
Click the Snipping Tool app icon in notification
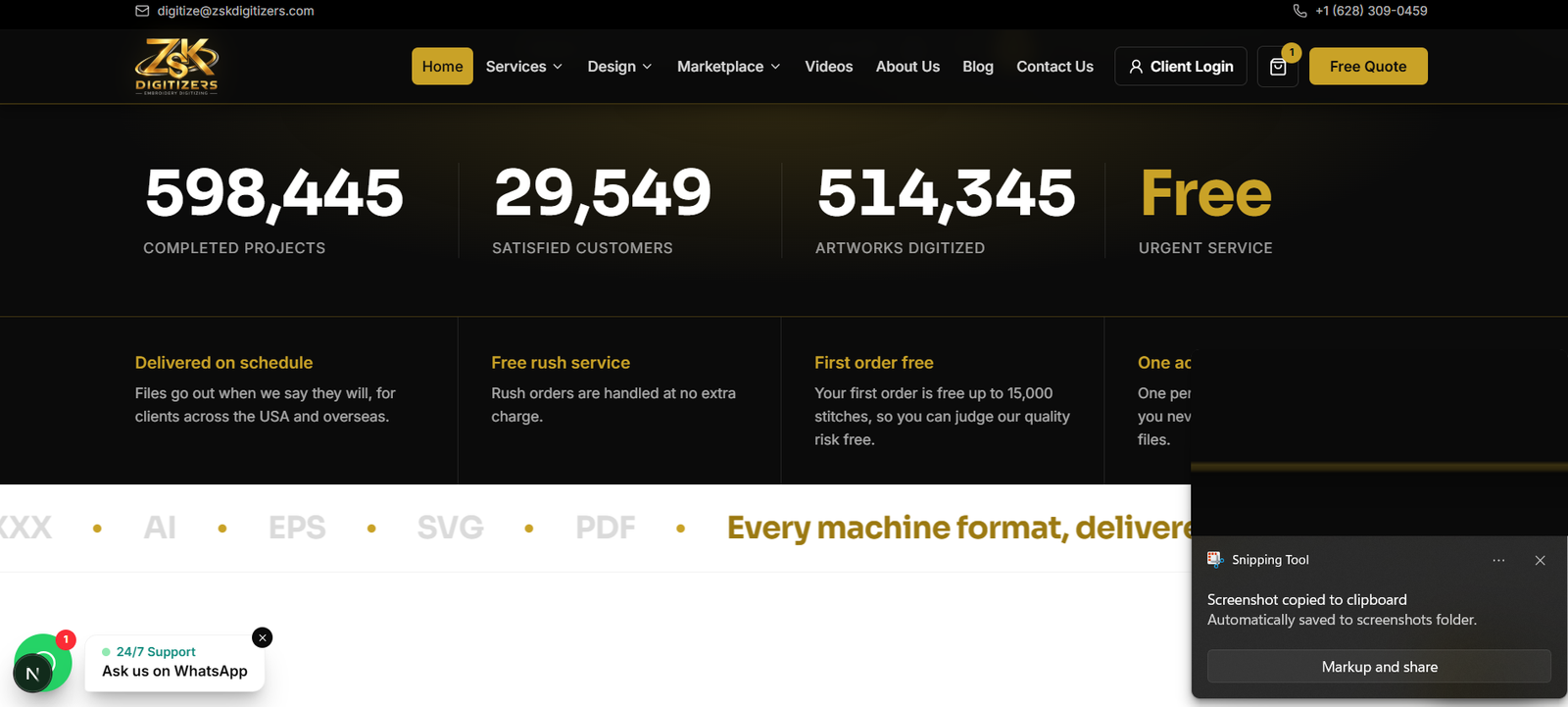[1215, 559]
